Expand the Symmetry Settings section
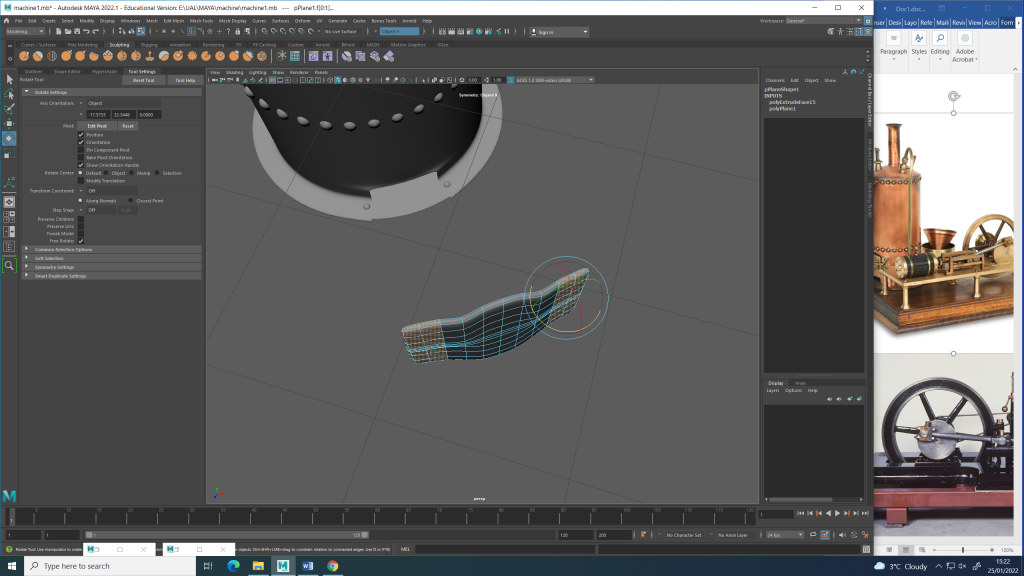1024x576 pixels. tap(55, 267)
